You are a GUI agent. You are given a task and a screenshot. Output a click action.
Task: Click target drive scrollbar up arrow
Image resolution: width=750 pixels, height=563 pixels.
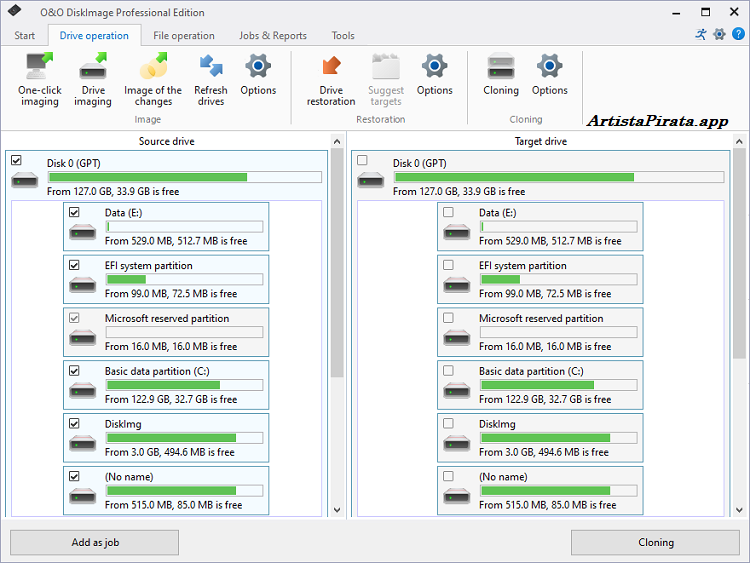point(739,141)
